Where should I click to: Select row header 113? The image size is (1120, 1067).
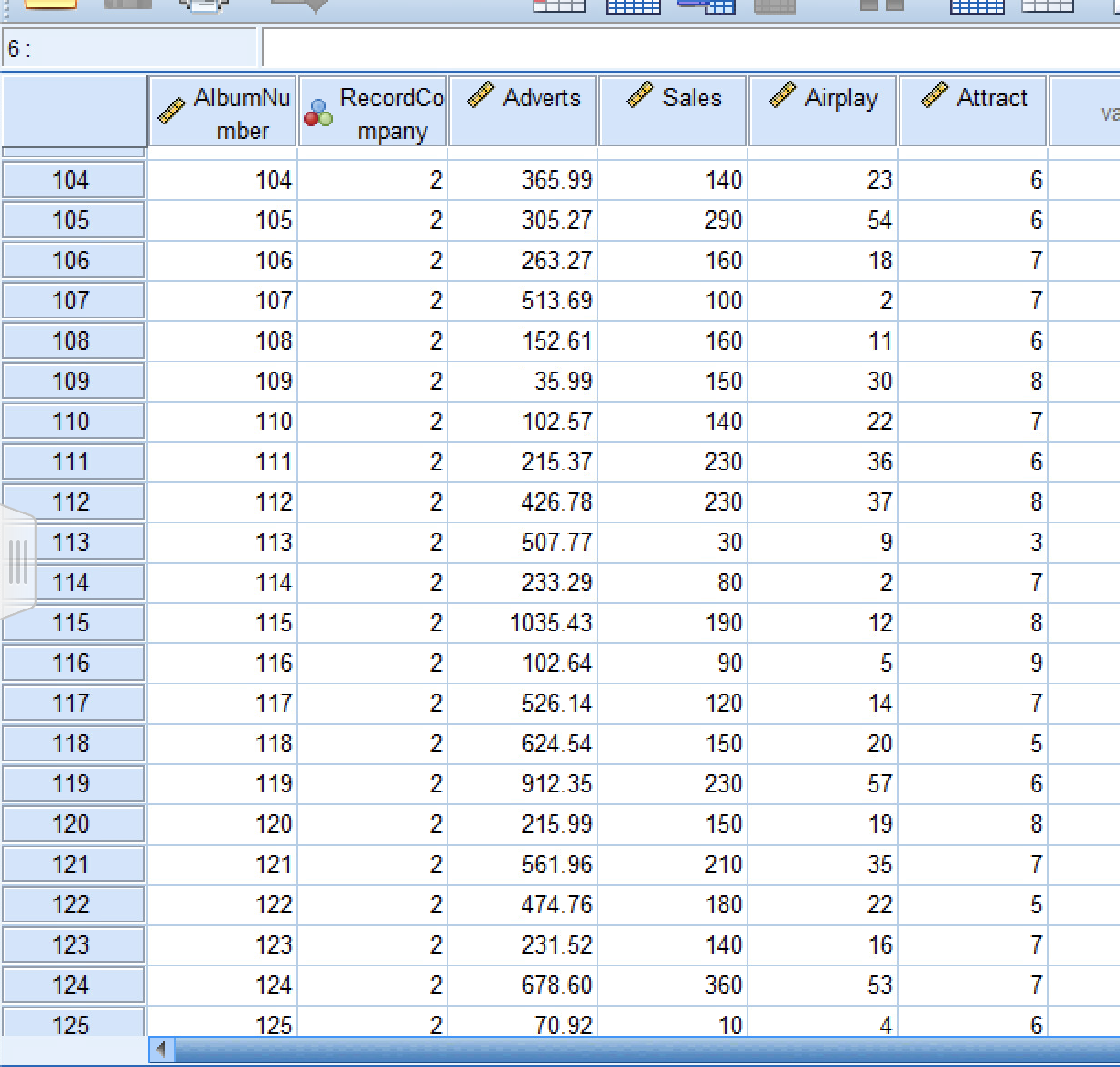click(x=73, y=542)
